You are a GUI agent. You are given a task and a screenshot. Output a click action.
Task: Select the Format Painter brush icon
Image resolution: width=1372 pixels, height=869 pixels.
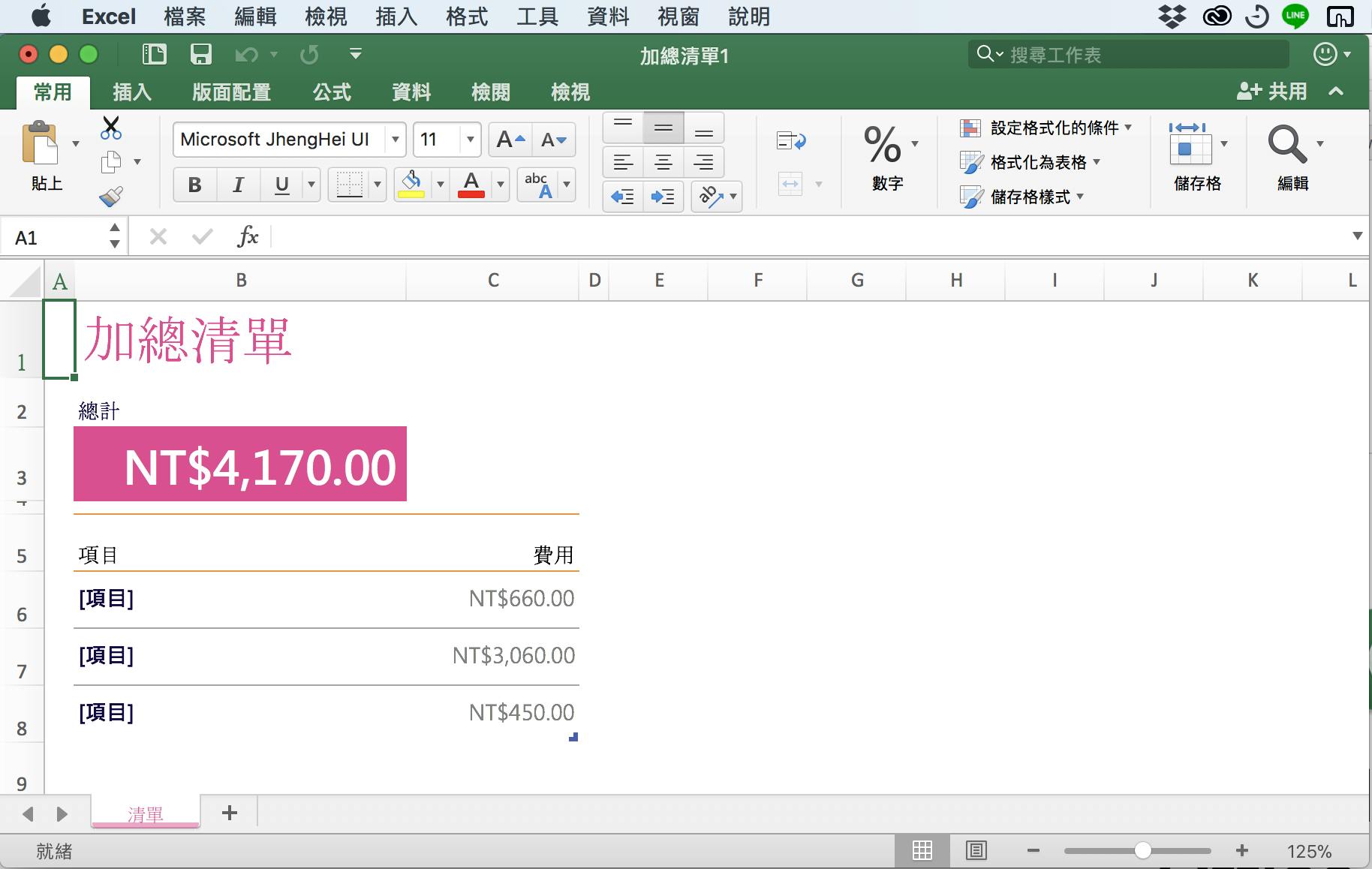click(x=111, y=197)
